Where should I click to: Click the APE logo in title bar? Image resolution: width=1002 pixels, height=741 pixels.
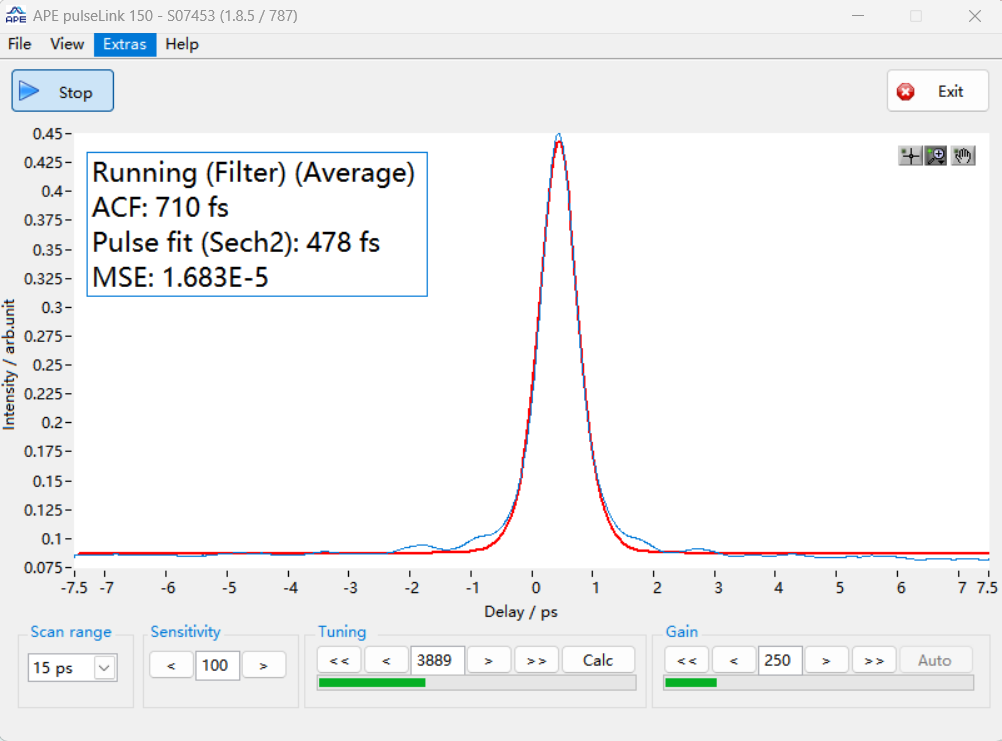[16, 16]
